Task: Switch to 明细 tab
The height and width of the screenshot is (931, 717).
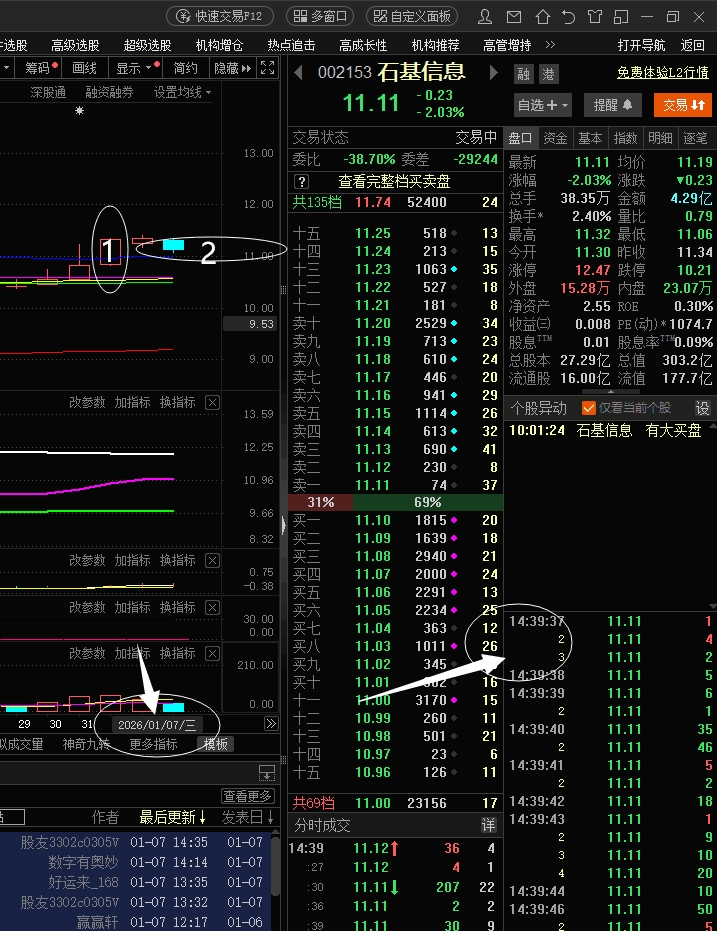Action: [x=661, y=138]
